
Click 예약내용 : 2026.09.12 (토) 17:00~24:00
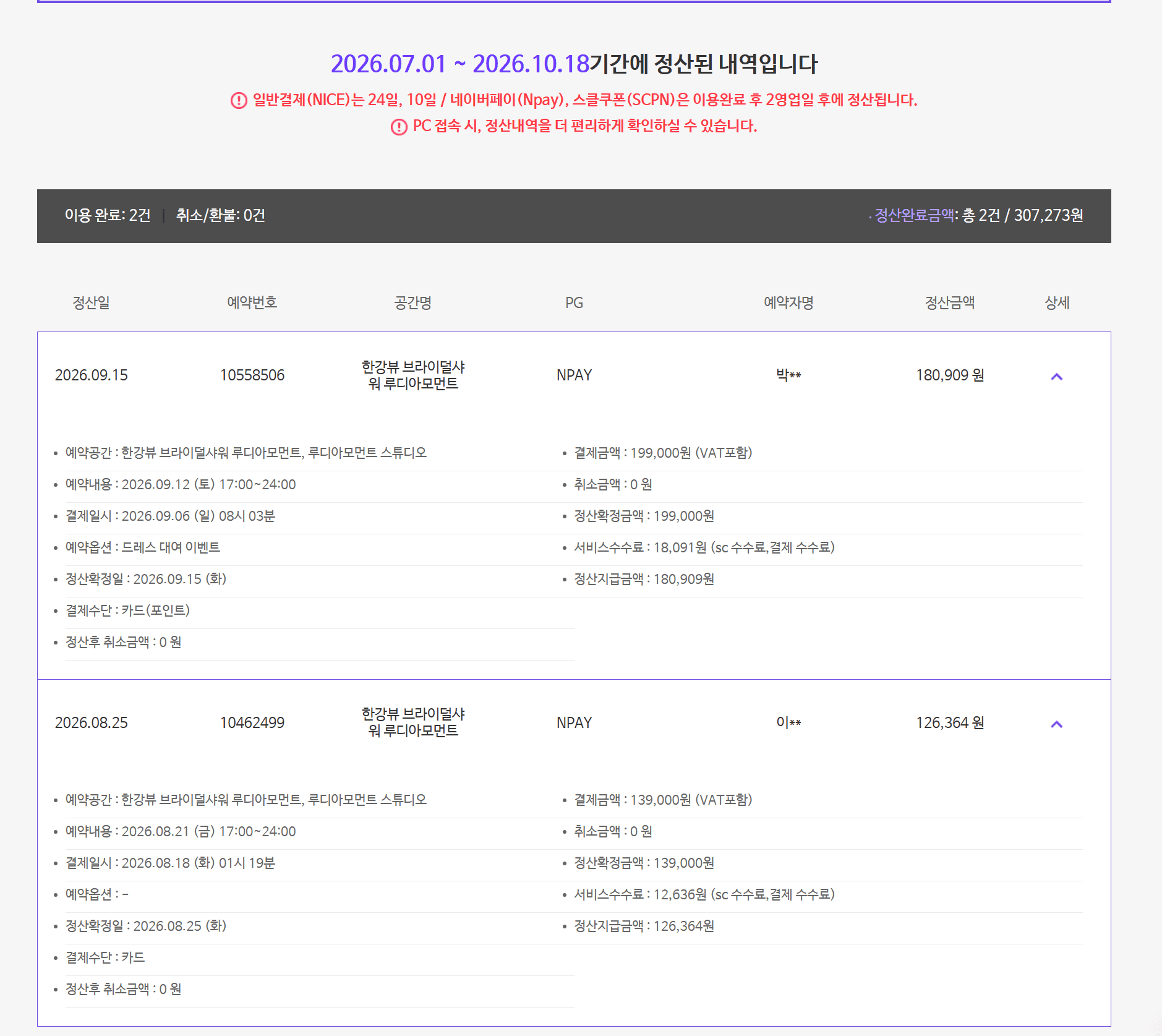pyautogui.click(x=181, y=484)
